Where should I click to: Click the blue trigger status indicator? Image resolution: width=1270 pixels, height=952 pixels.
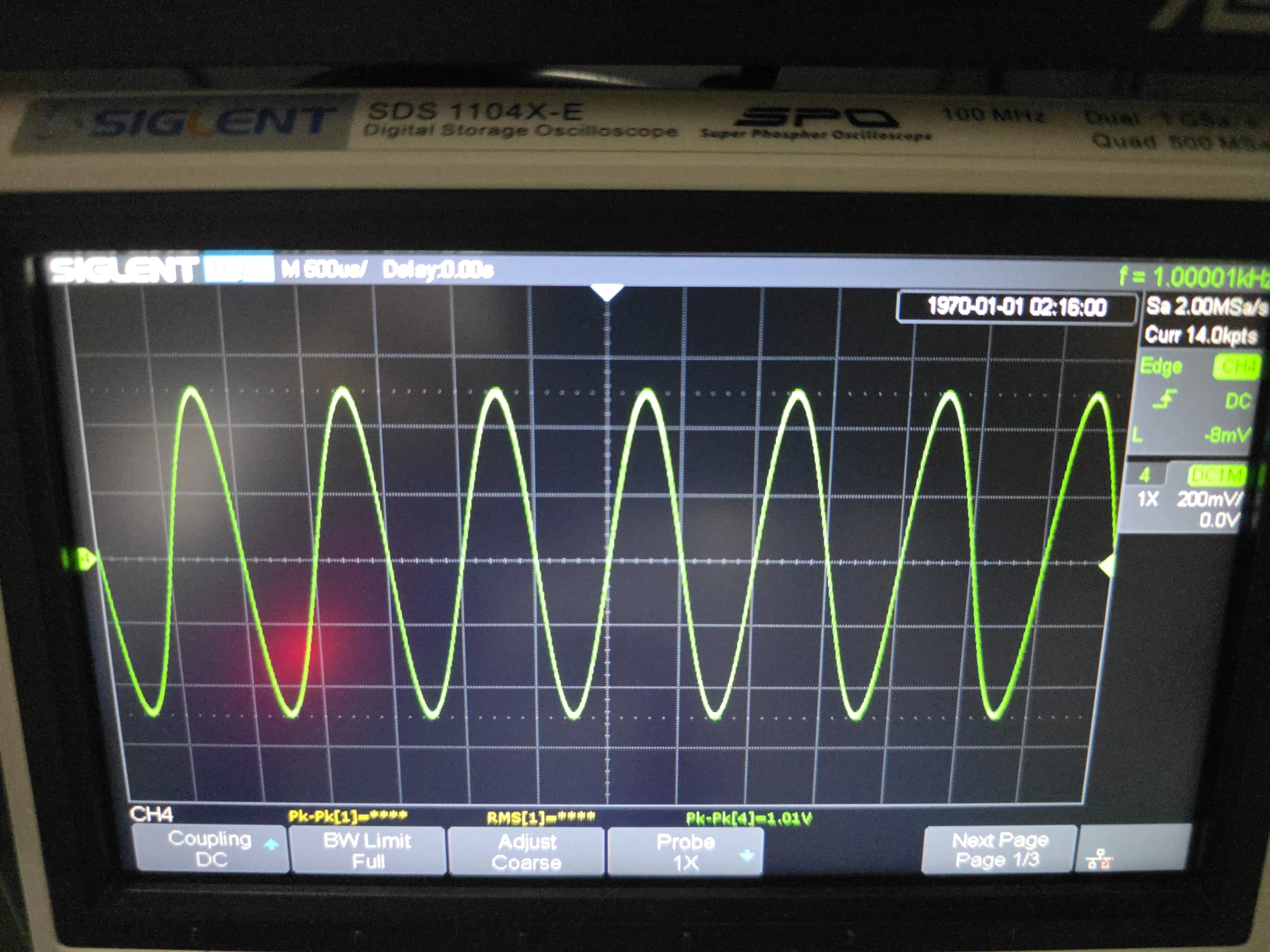tap(239, 269)
